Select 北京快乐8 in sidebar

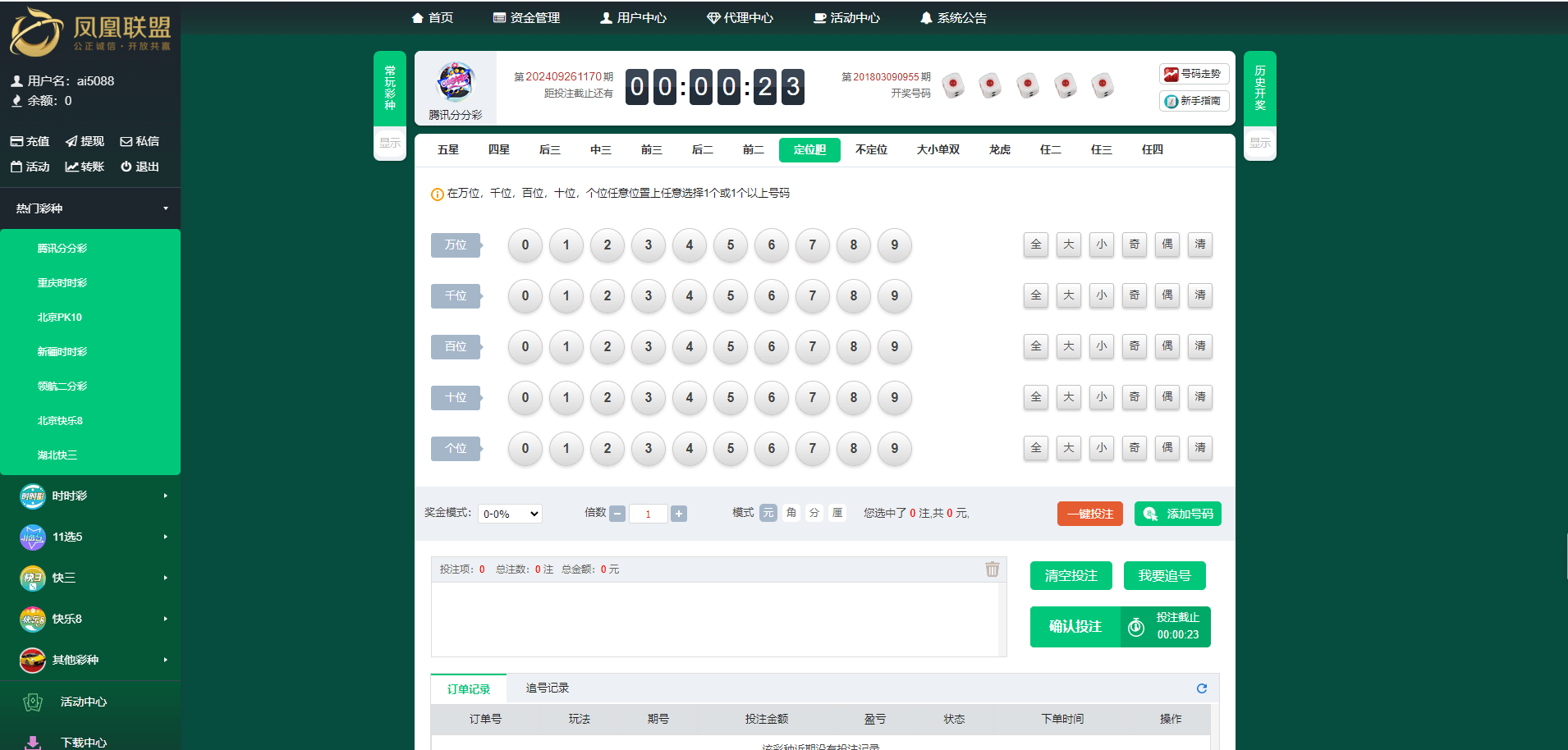pos(60,421)
